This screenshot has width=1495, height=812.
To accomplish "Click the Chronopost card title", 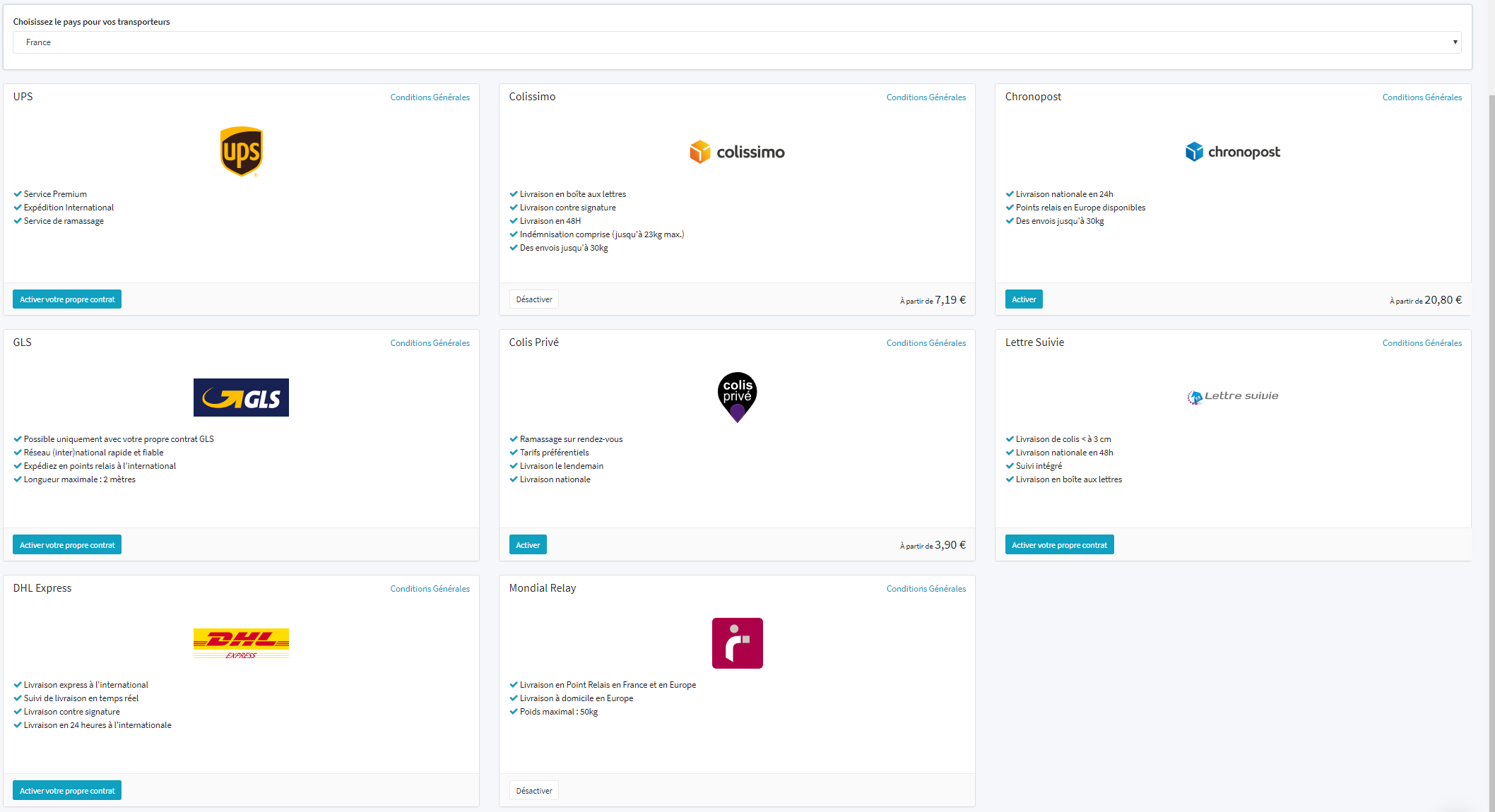I will [x=1033, y=97].
